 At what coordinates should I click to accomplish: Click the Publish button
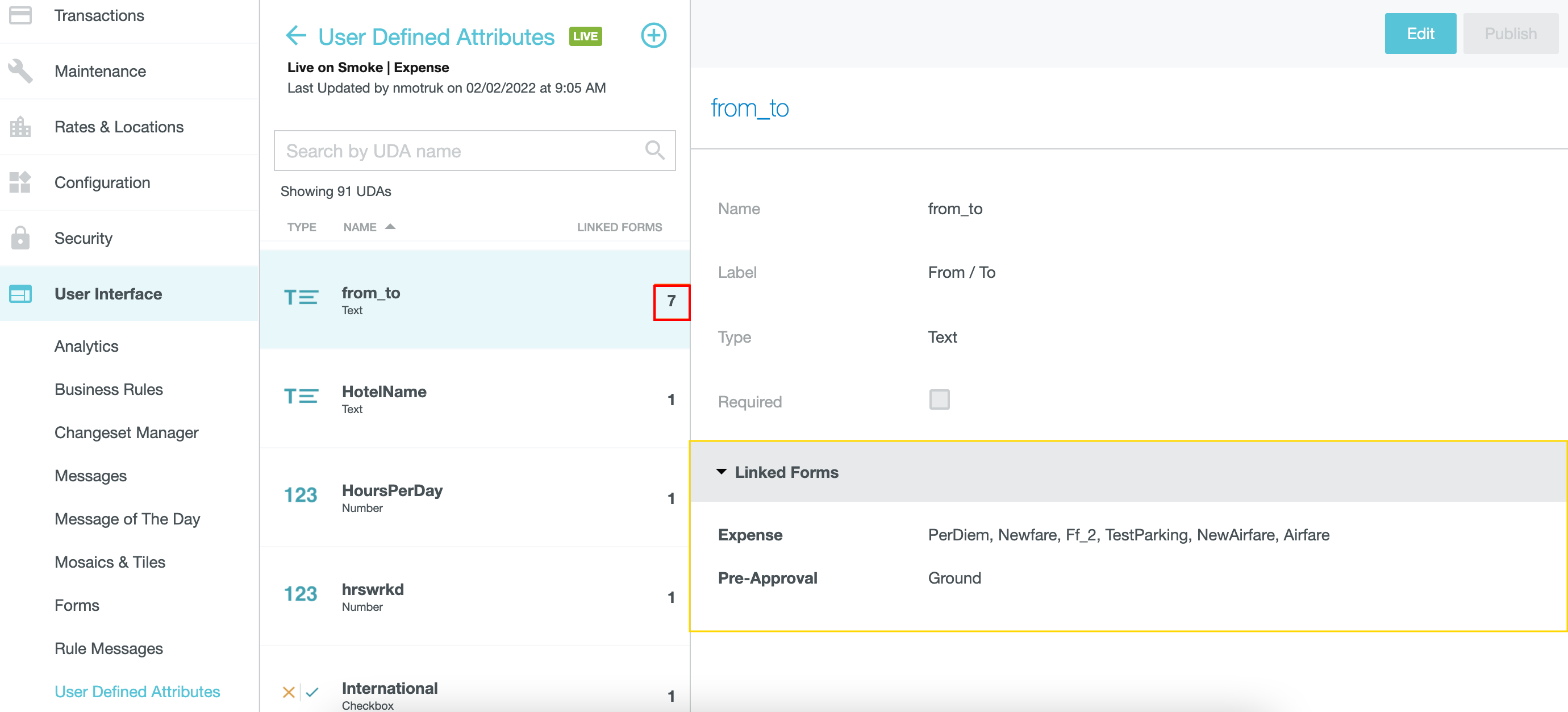(x=1509, y=34)
